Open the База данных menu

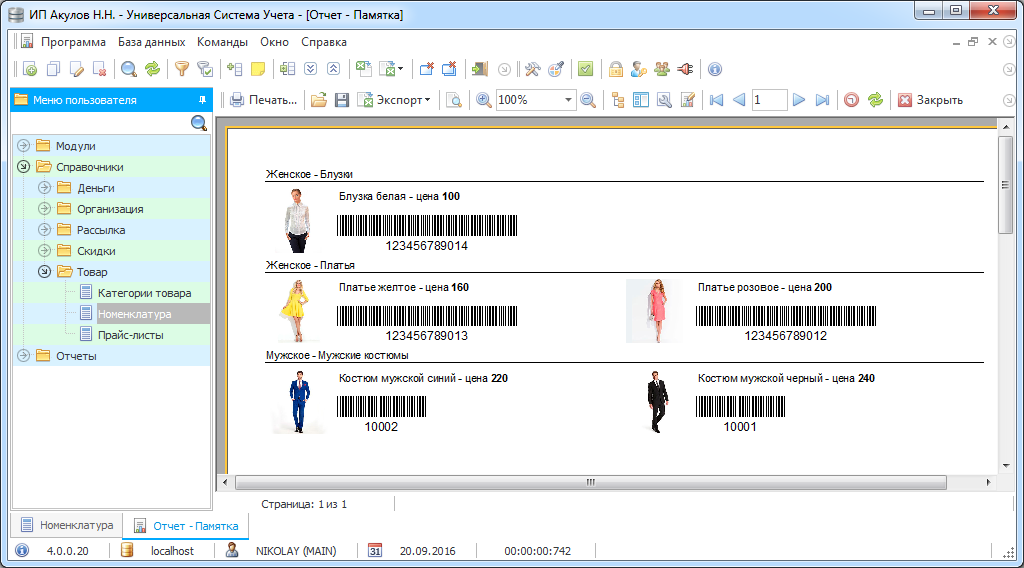pos(151,42)
